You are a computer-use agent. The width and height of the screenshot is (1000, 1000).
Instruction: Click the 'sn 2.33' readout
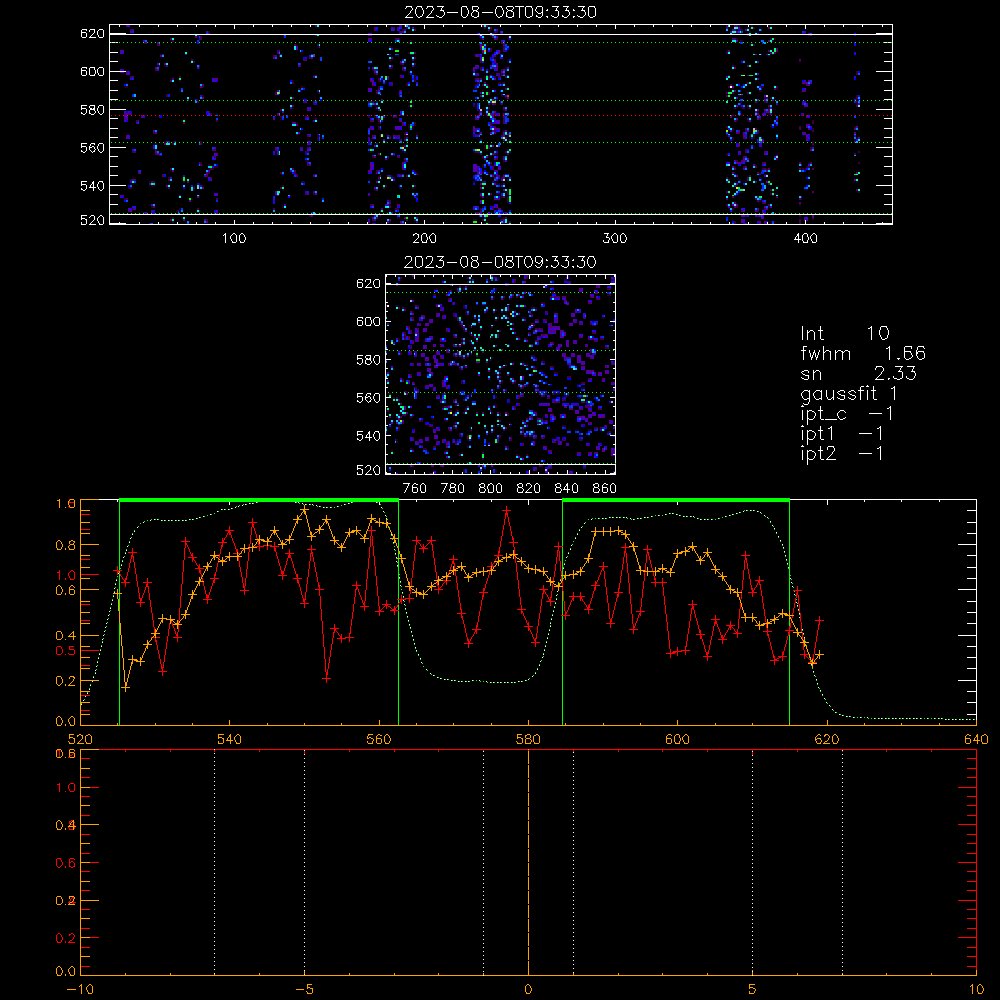click(x=858, y=373)
